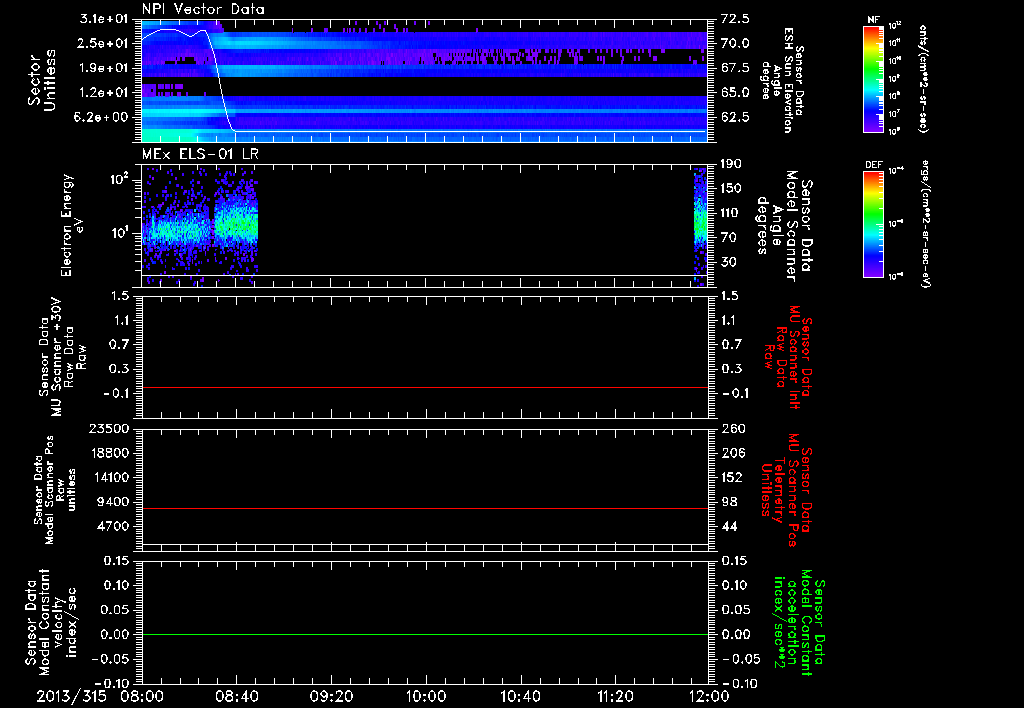Screen dimensions: 1024x708
Task: Click the 6.2e+00 sector tick value
Action: pyautogui.click(x=103, y=118)
